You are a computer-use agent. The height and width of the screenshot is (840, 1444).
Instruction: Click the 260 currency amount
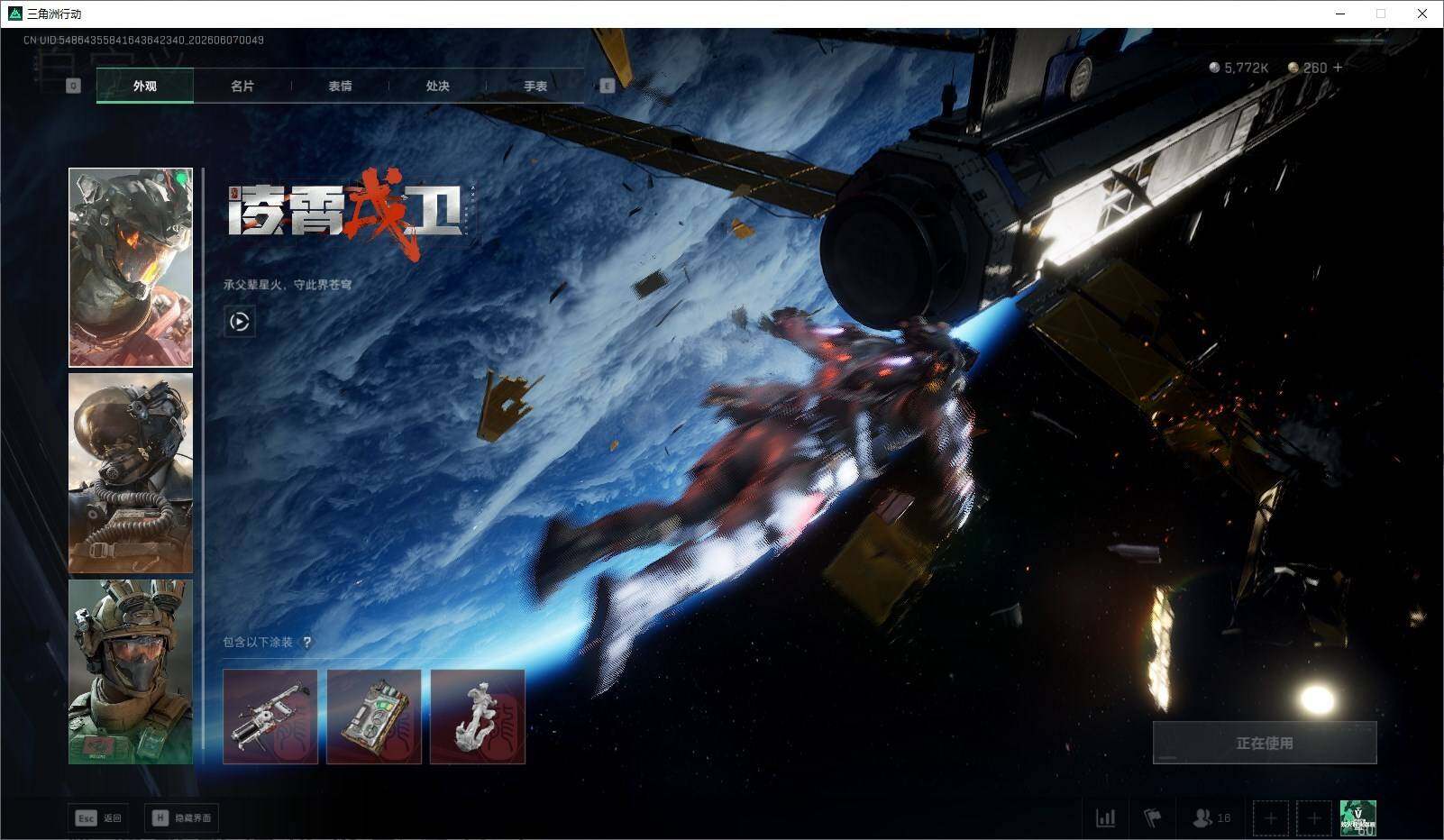point(1315,68)
